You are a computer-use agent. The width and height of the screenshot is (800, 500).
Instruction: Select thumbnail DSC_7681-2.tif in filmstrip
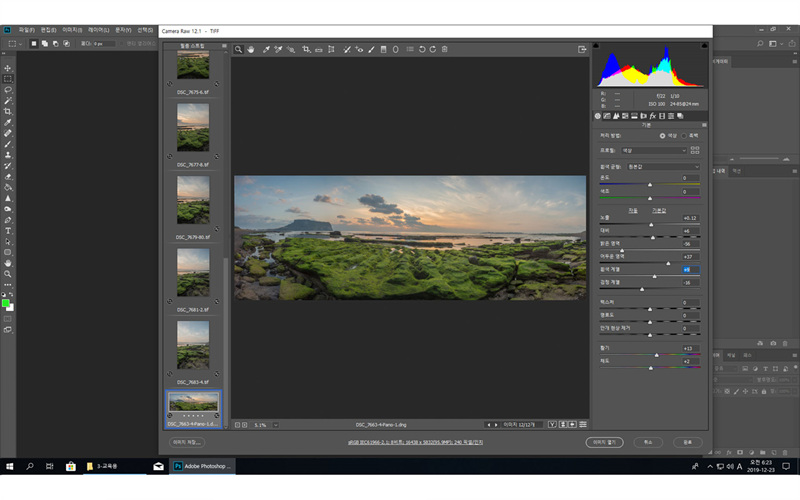[x=193, y=272]
